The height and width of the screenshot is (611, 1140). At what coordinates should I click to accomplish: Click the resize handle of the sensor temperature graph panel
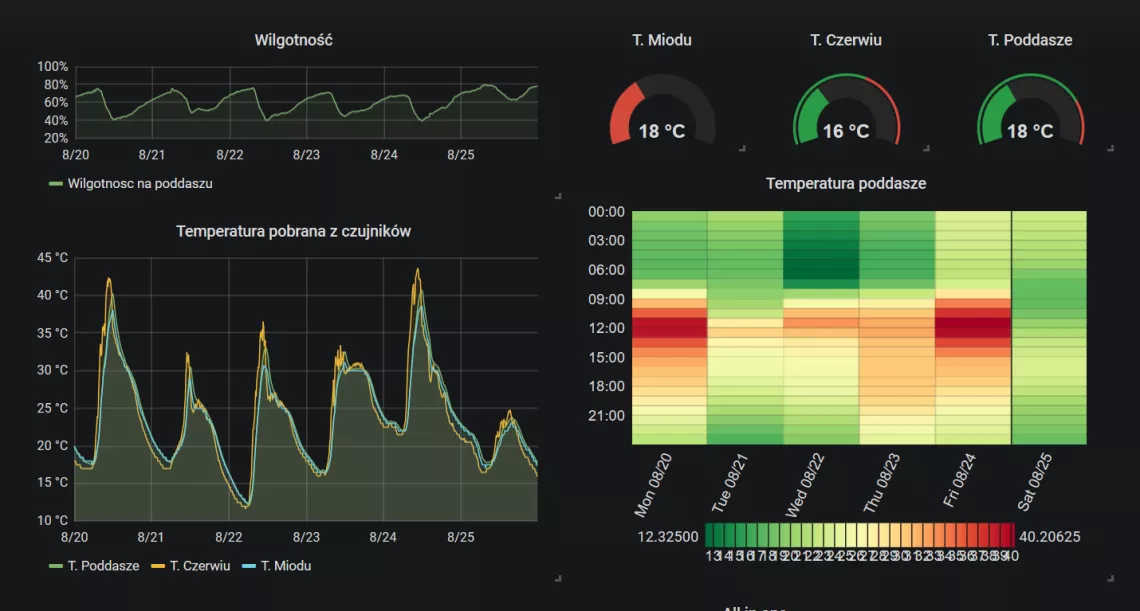[x=557, y=577]
